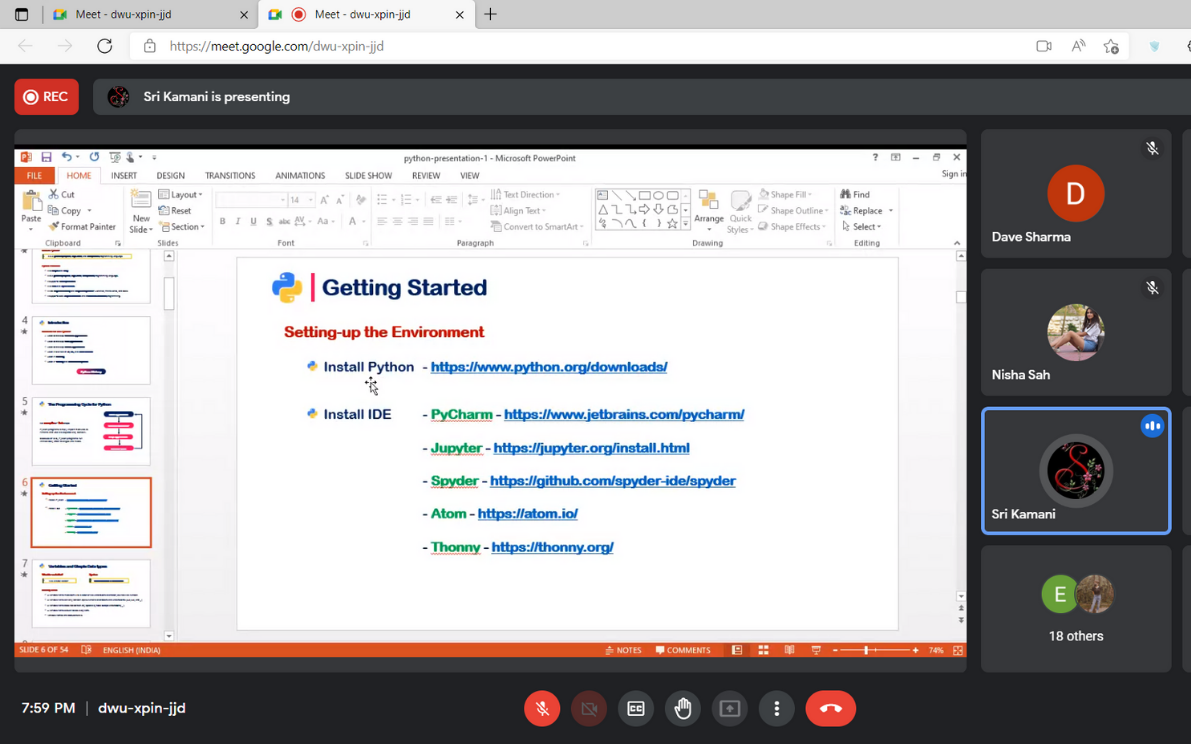Viewport: 1191px width, 744px height.
Task: Turn on closed captions
Action: tap(636, 708)
